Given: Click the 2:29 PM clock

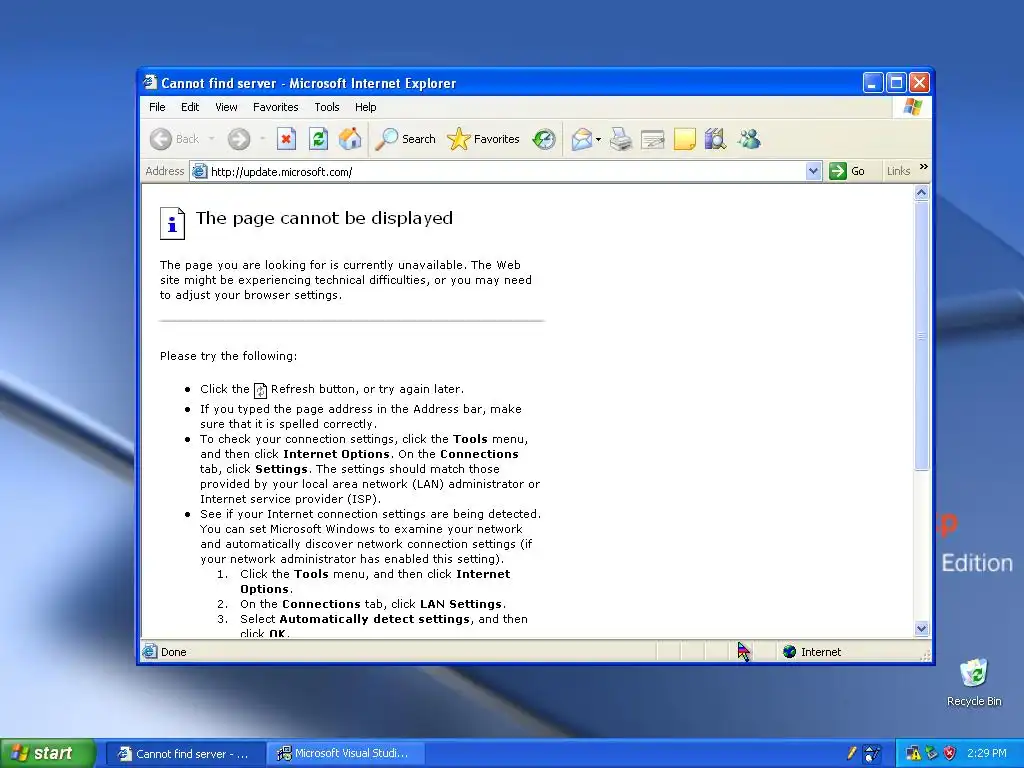Looking at the screenshot, I should (987, 753).
